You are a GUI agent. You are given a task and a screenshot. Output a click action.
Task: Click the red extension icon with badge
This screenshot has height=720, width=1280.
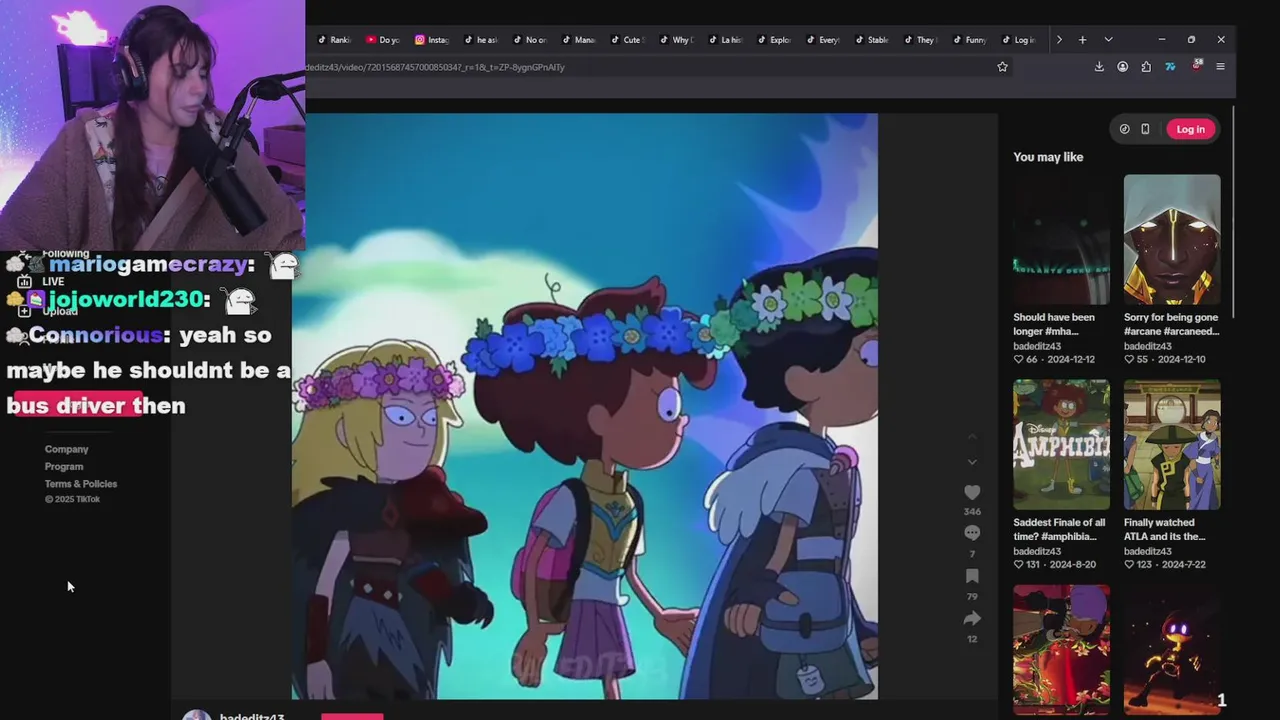point(1197,66)
